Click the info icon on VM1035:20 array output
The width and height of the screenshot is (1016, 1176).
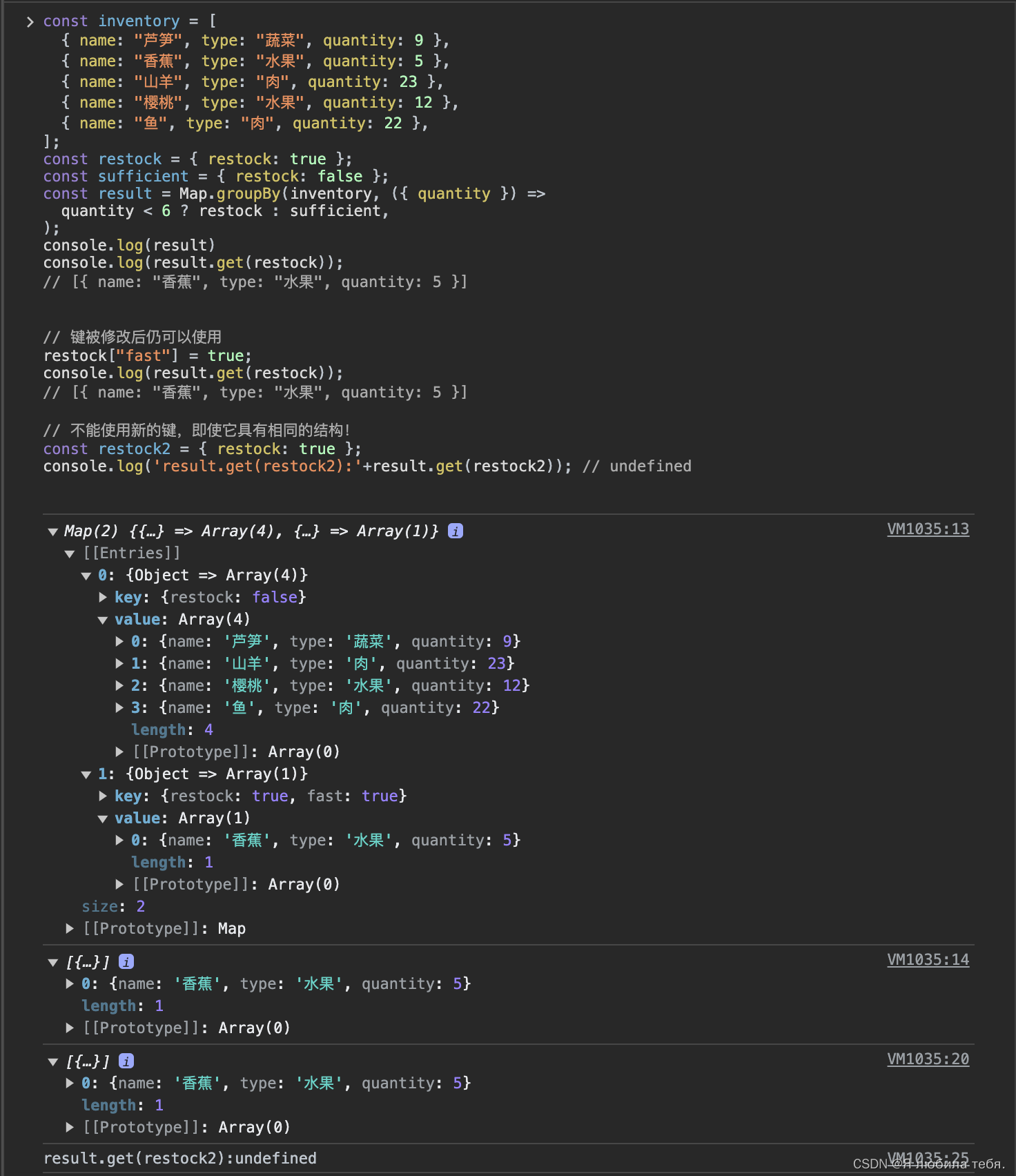point(126,1061)
